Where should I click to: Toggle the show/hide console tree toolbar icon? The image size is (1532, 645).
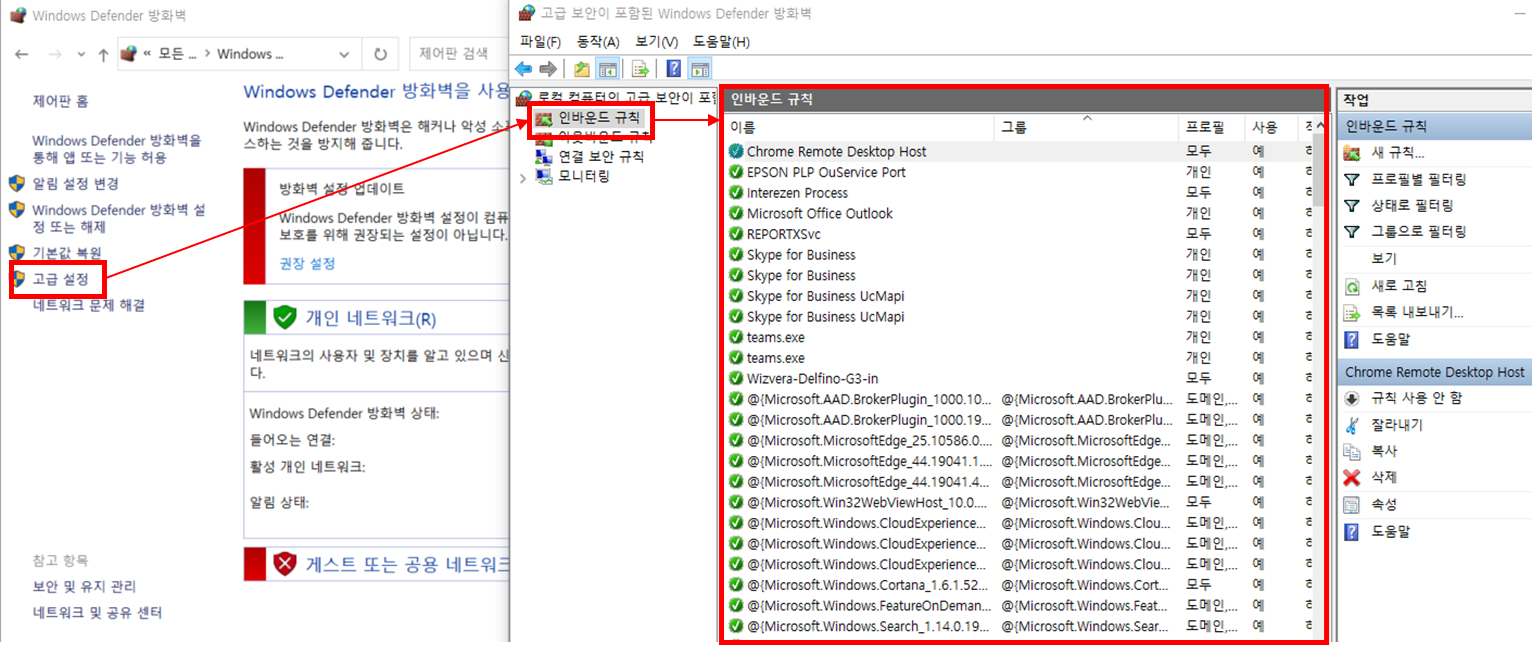pos(606,69)
